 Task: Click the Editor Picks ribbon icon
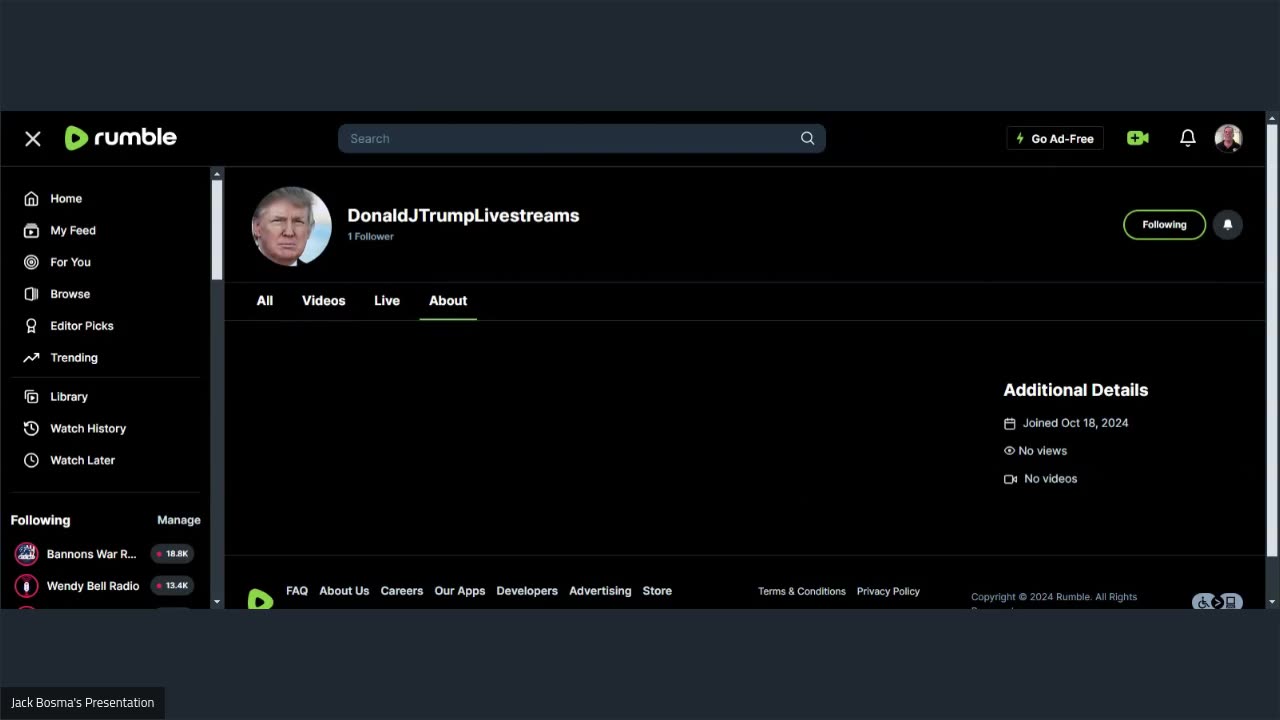pos(31,326)
